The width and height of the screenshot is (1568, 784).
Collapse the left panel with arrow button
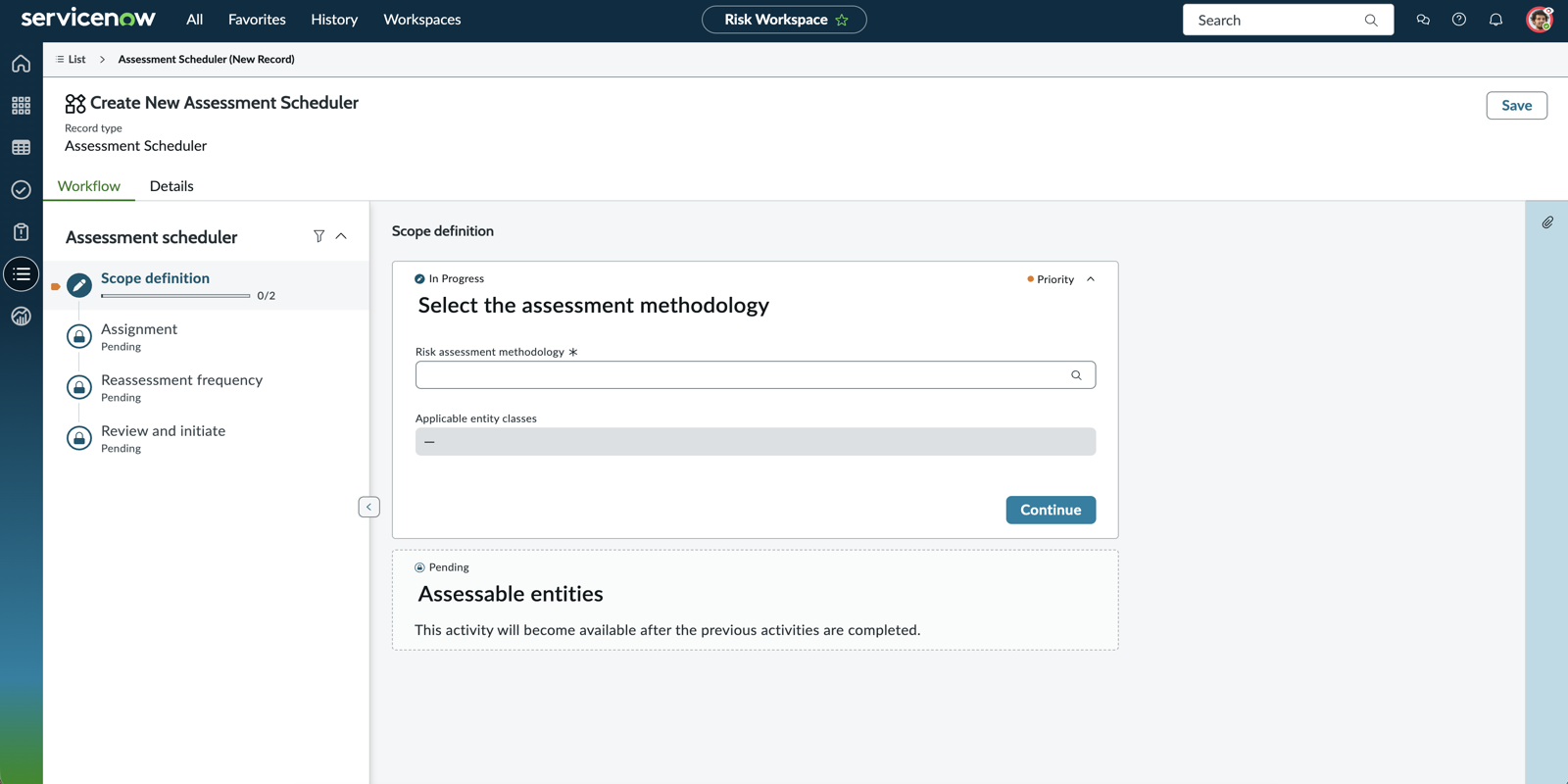tap(369, 507)
